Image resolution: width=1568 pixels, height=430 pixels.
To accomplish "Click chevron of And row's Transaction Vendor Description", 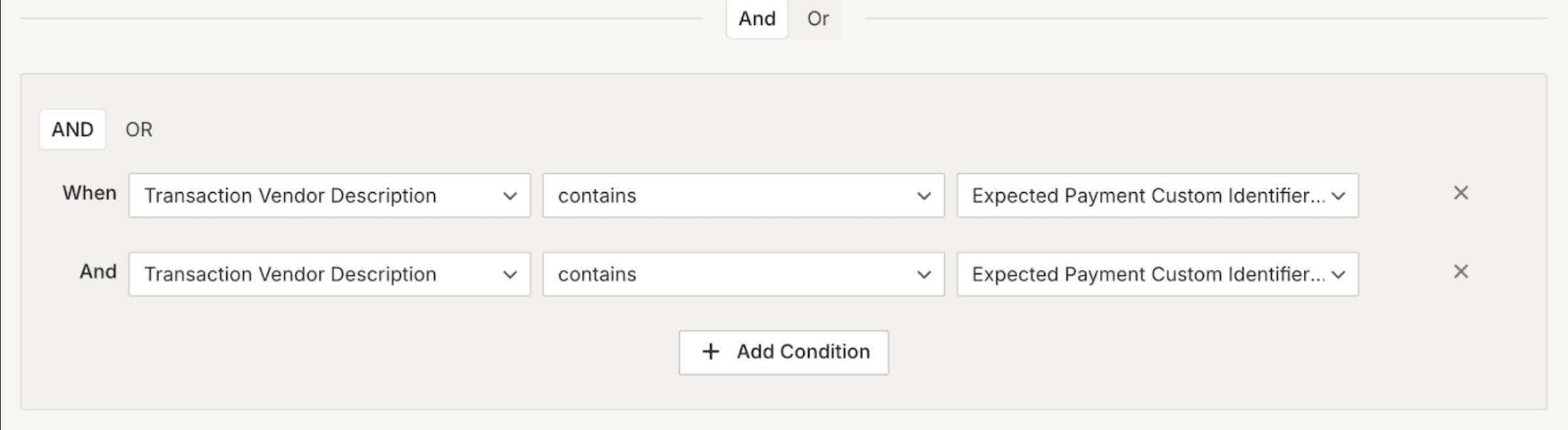I will (x=510, y=274).
